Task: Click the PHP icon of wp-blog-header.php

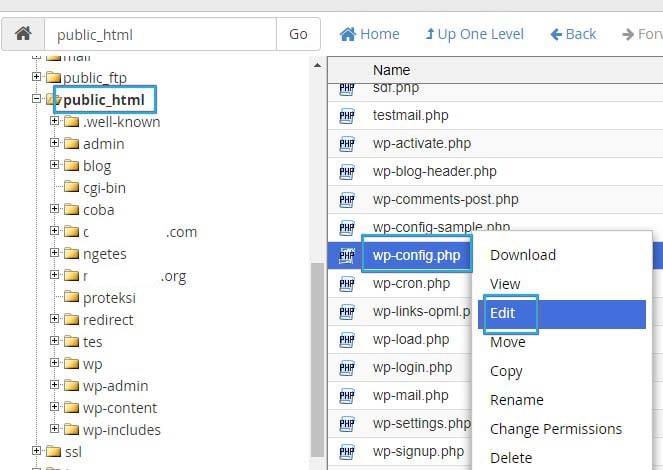Action: click(347, 172)
